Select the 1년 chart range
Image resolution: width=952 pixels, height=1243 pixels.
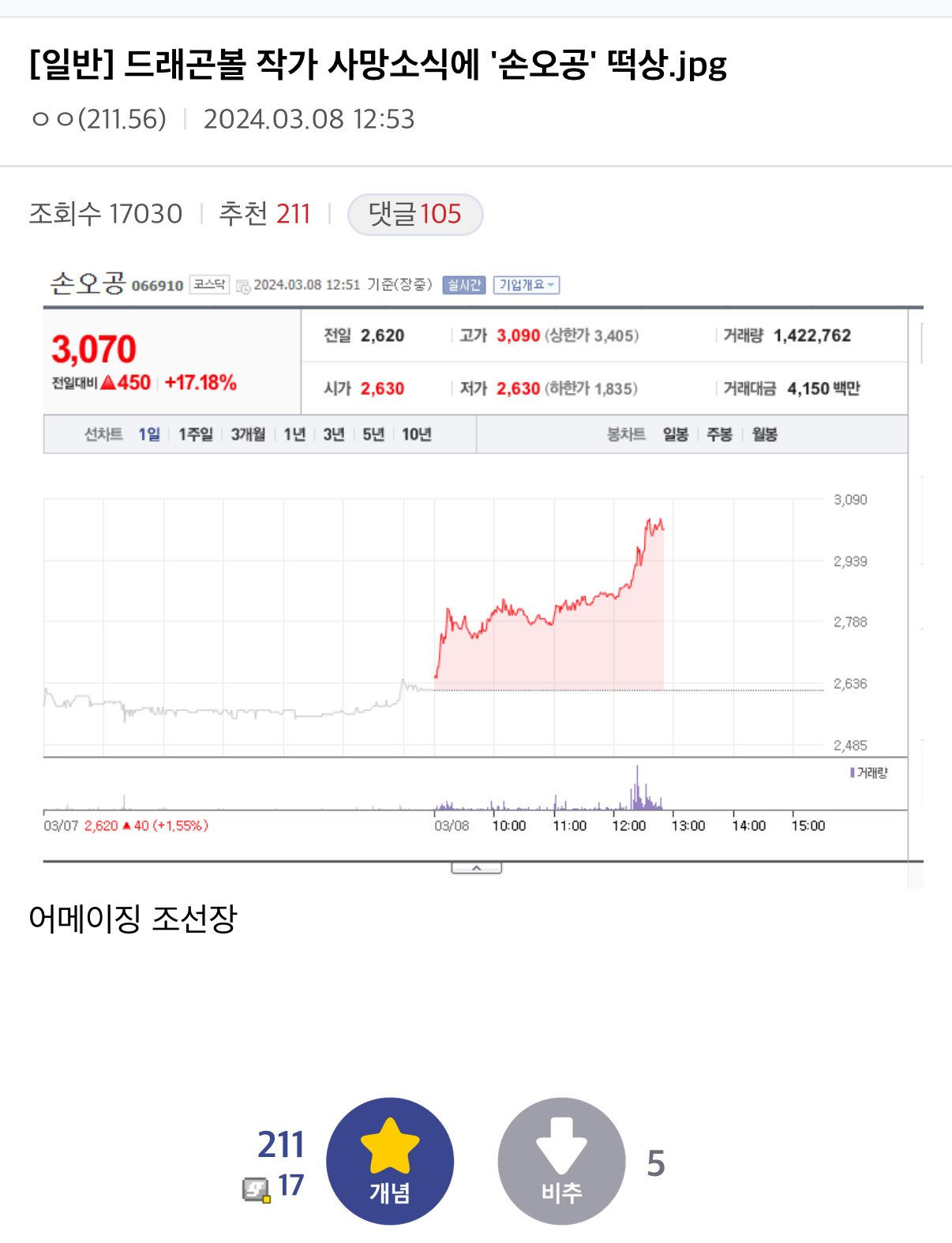294,434
